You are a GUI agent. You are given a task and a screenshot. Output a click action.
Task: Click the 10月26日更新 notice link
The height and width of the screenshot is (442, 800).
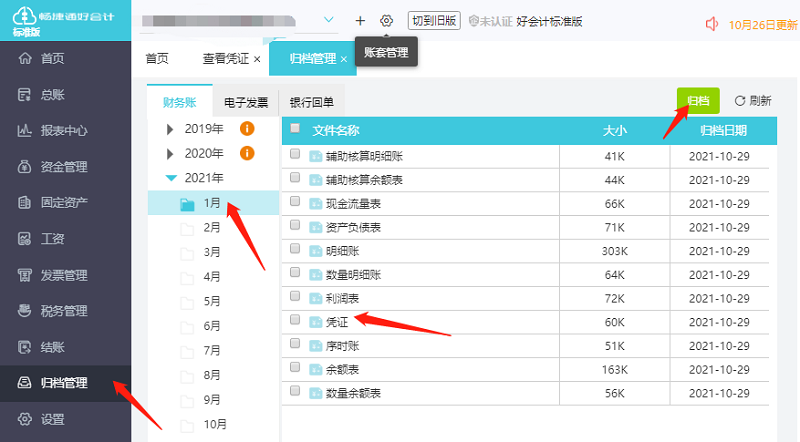point(763,25)
